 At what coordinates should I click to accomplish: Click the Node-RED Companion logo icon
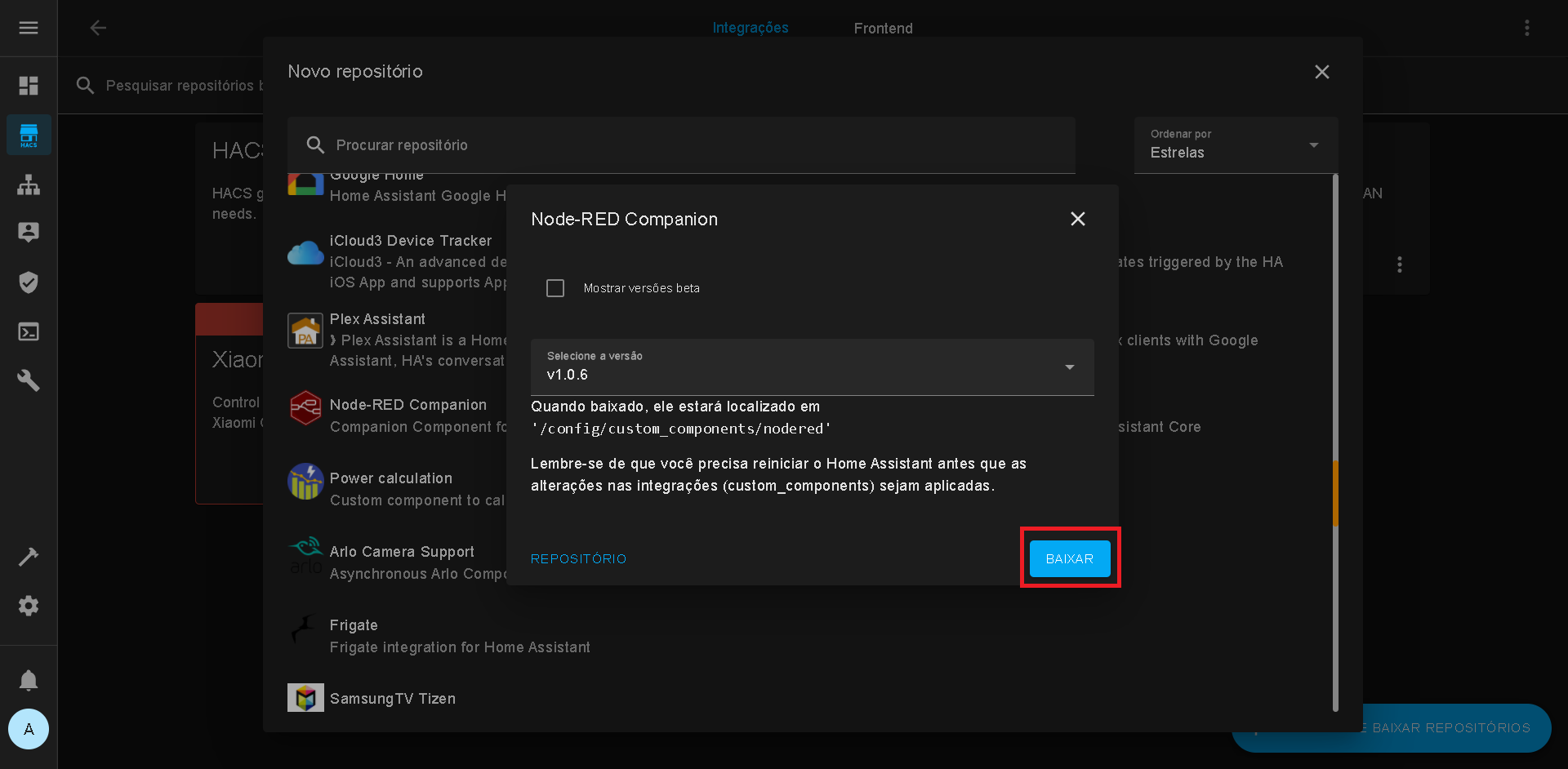(305, 407)
